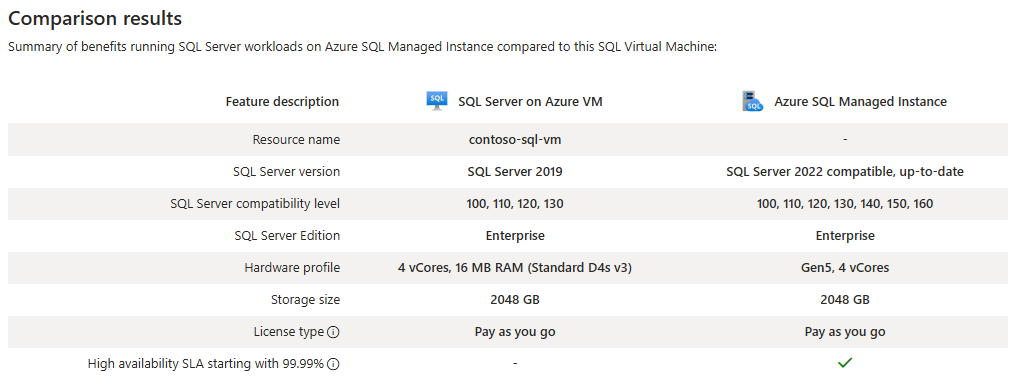Click the Standard D4s v3 hardware value
This screenshot has width=1019, height=377.
(515, 267)
